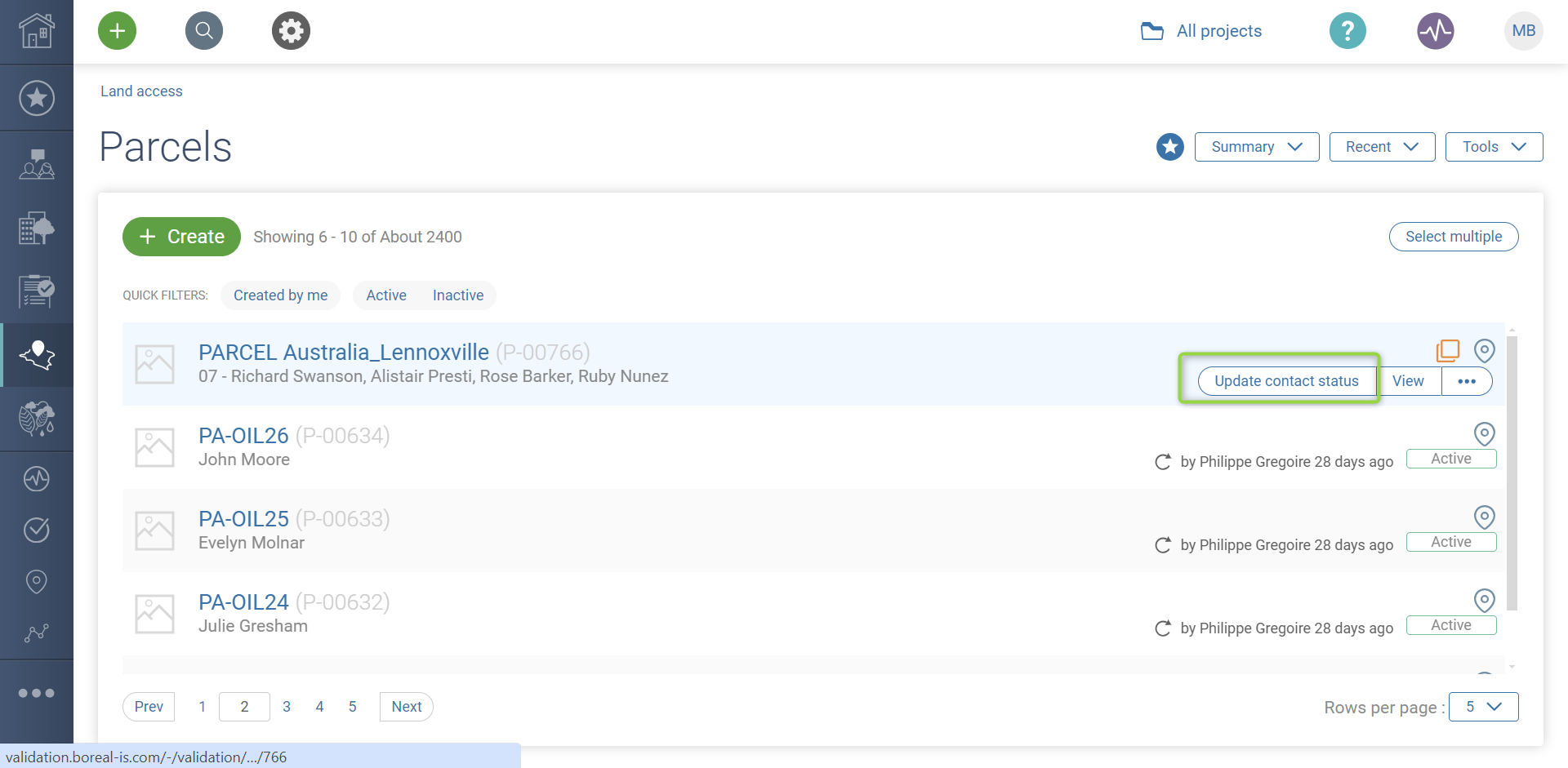This screenshot has height=768, width=1568.
Task: Click the PA-OIL24 image thumbnail placeholder
Action: coord(154,614)
